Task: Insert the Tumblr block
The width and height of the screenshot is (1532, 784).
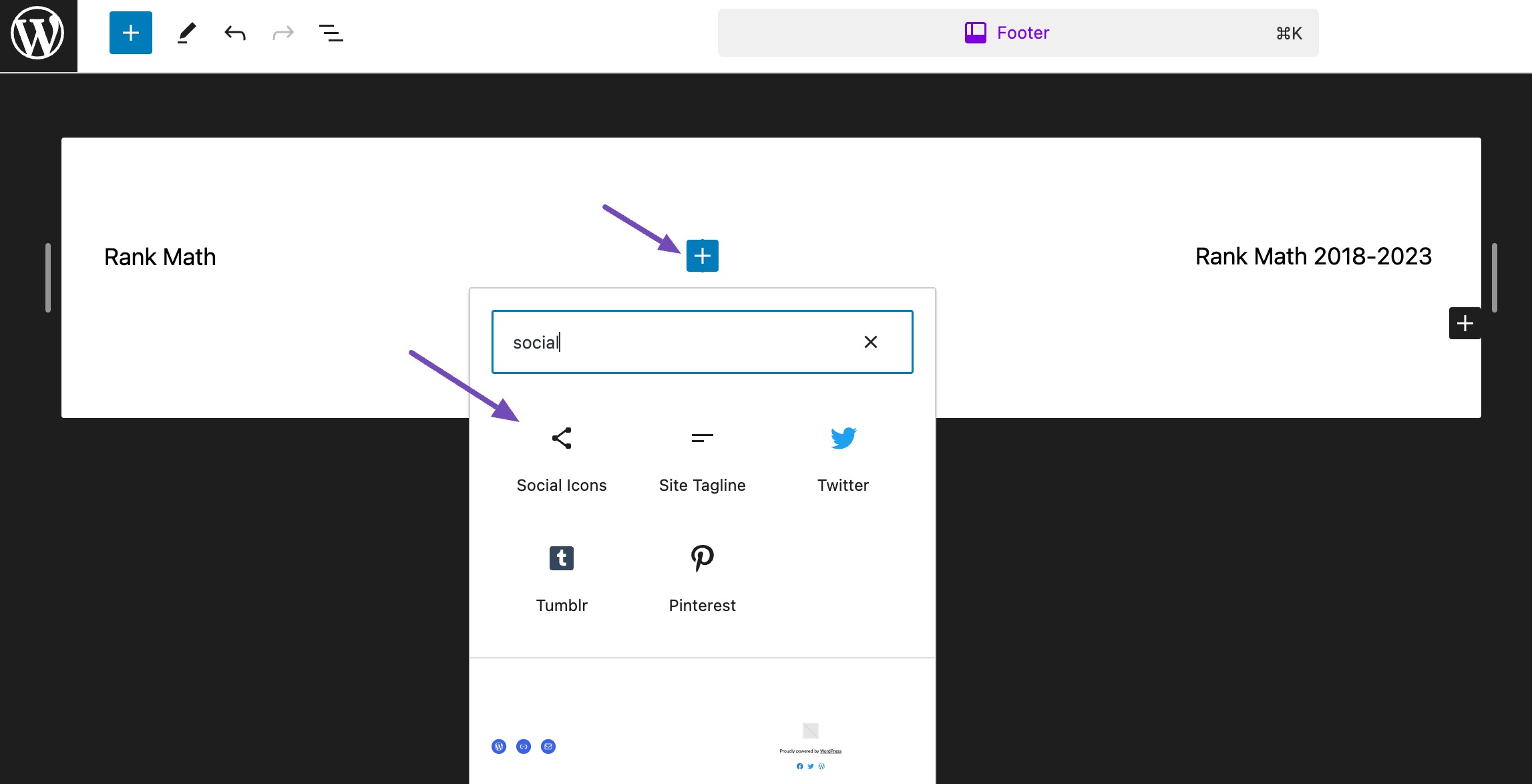Action: tap(562, 580)
